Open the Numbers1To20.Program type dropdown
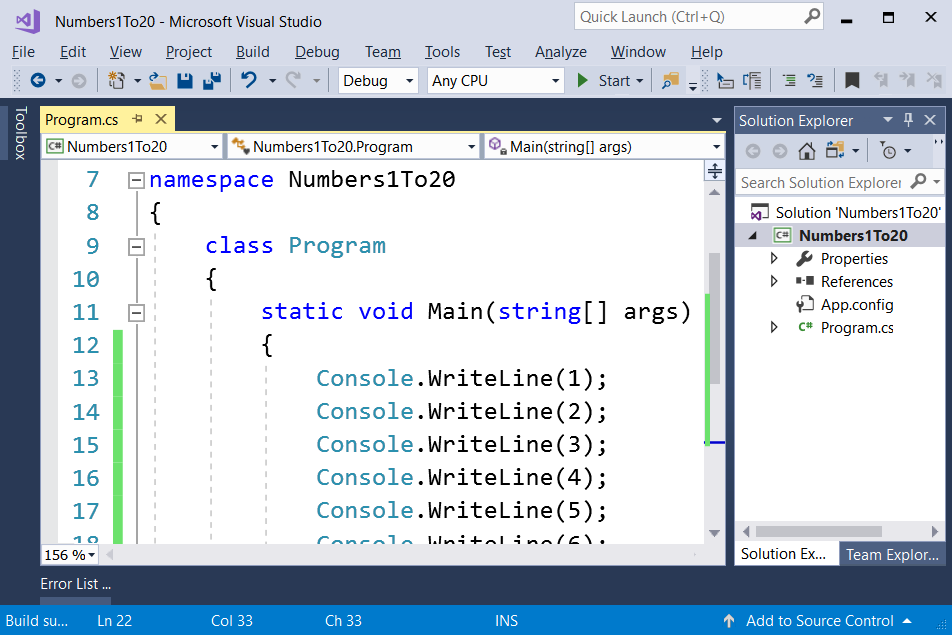 coord(354,147)
